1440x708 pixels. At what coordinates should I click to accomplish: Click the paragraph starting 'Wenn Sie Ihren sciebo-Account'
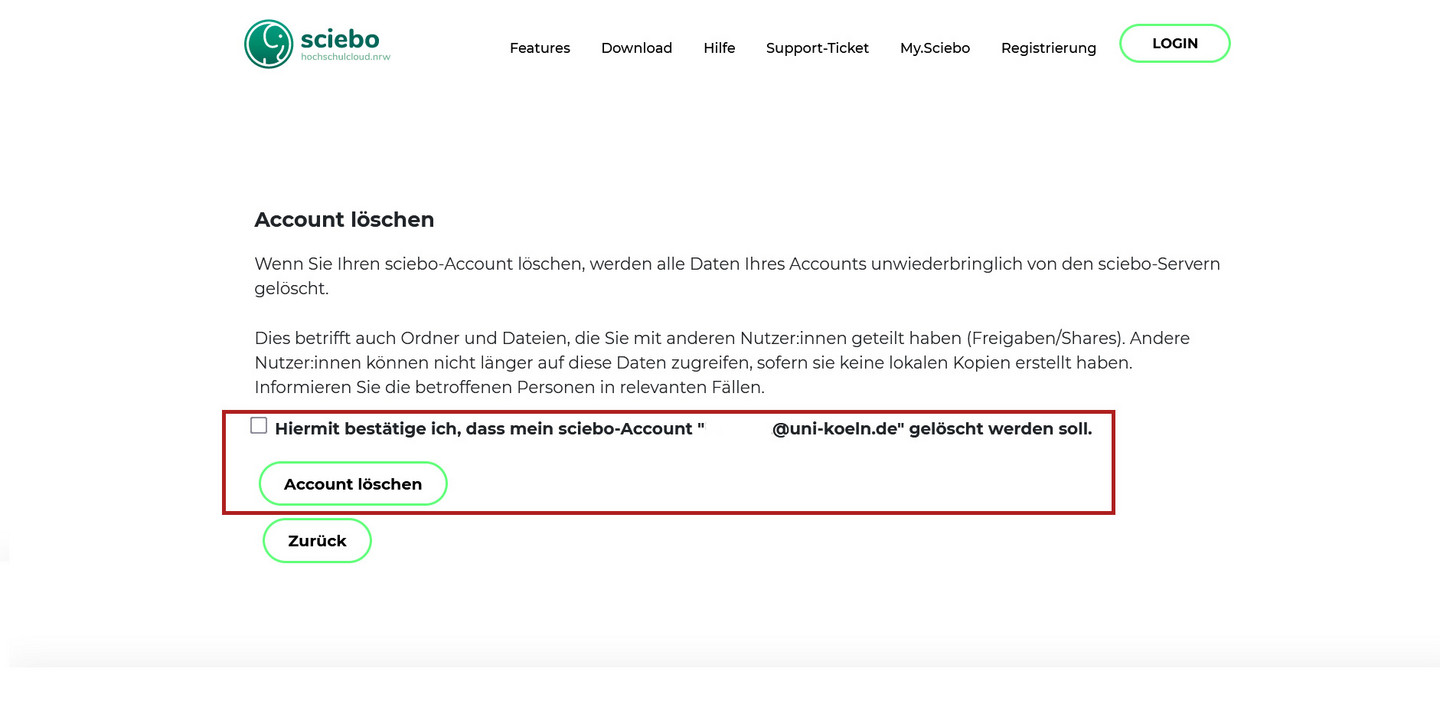click(737, 276)
